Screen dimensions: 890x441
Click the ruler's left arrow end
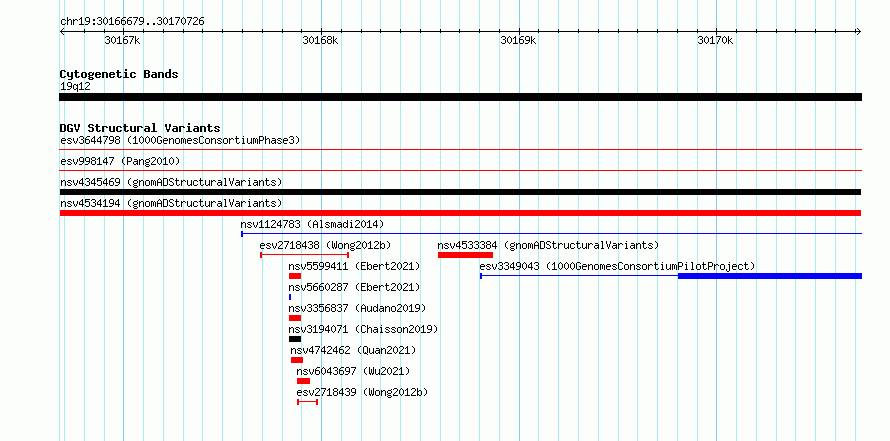pos(62,31)
